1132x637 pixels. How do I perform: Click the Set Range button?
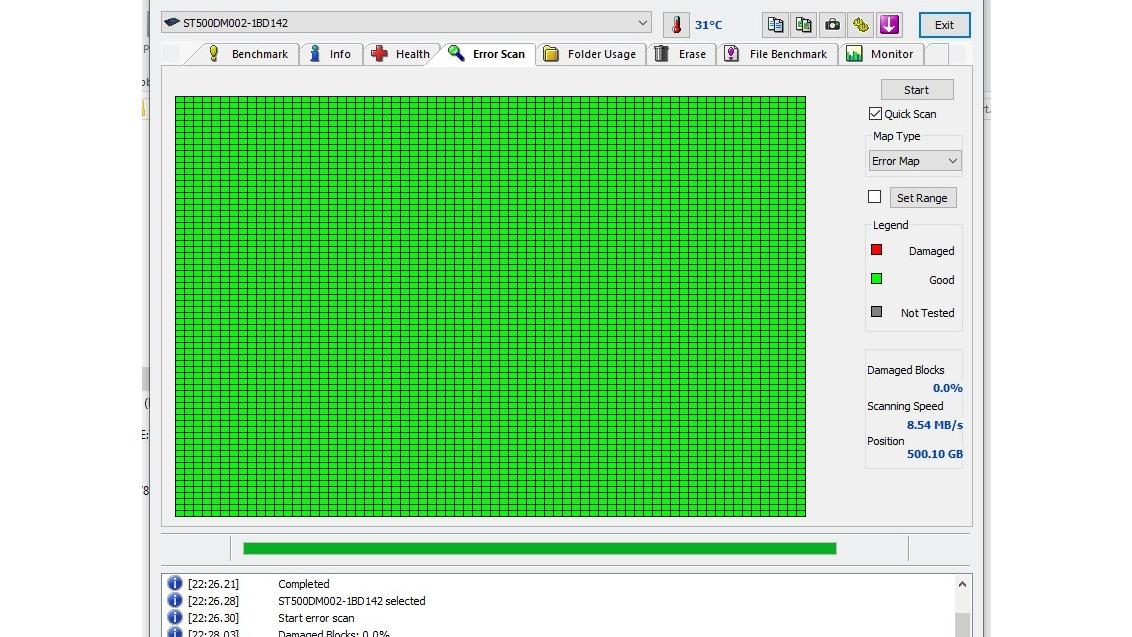tap(922, 198)
